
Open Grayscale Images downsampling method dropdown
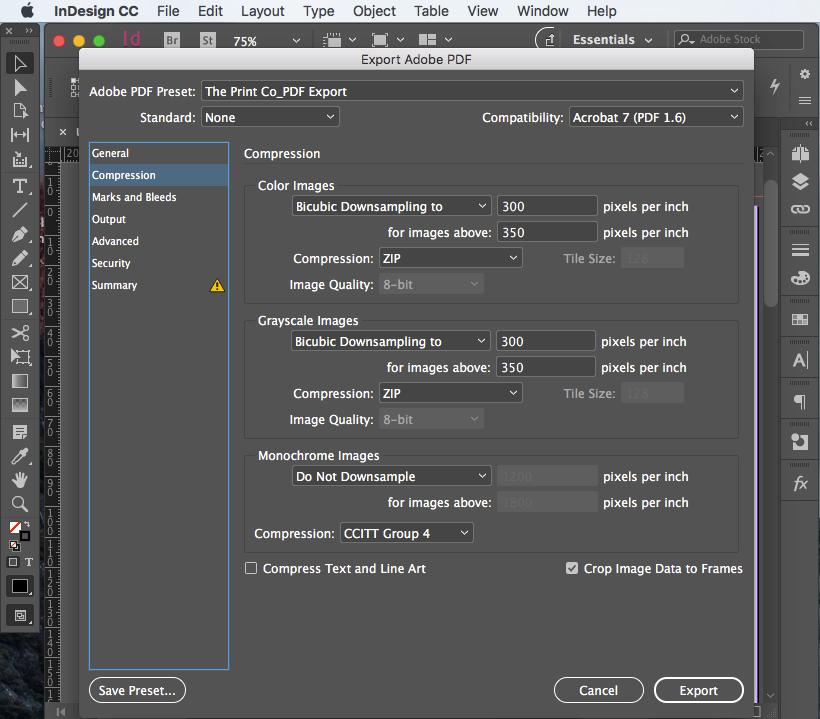tap(390, 341)
